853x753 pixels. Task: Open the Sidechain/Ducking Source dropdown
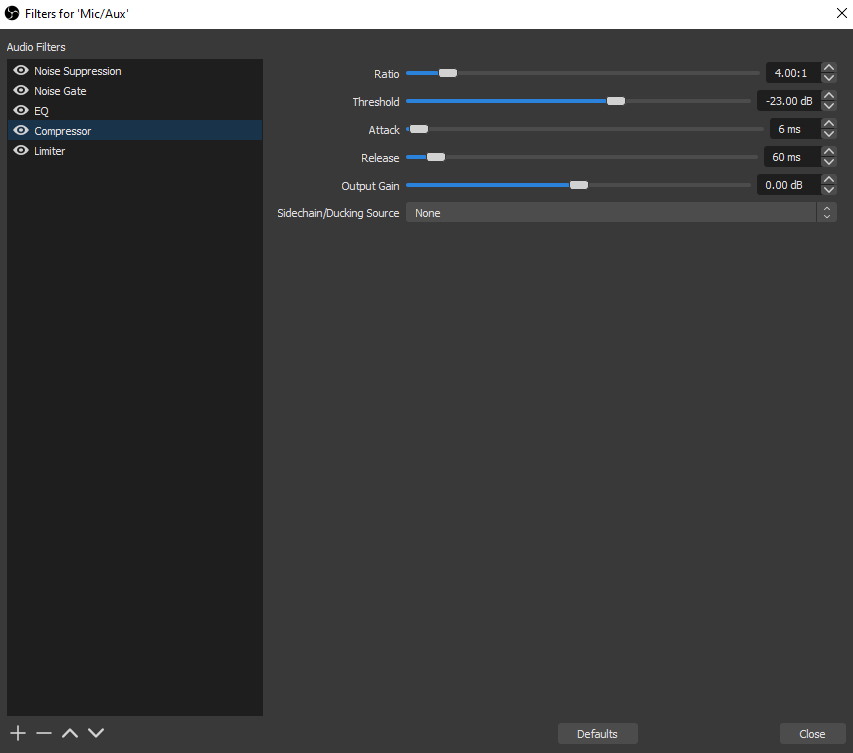(620, 213)
